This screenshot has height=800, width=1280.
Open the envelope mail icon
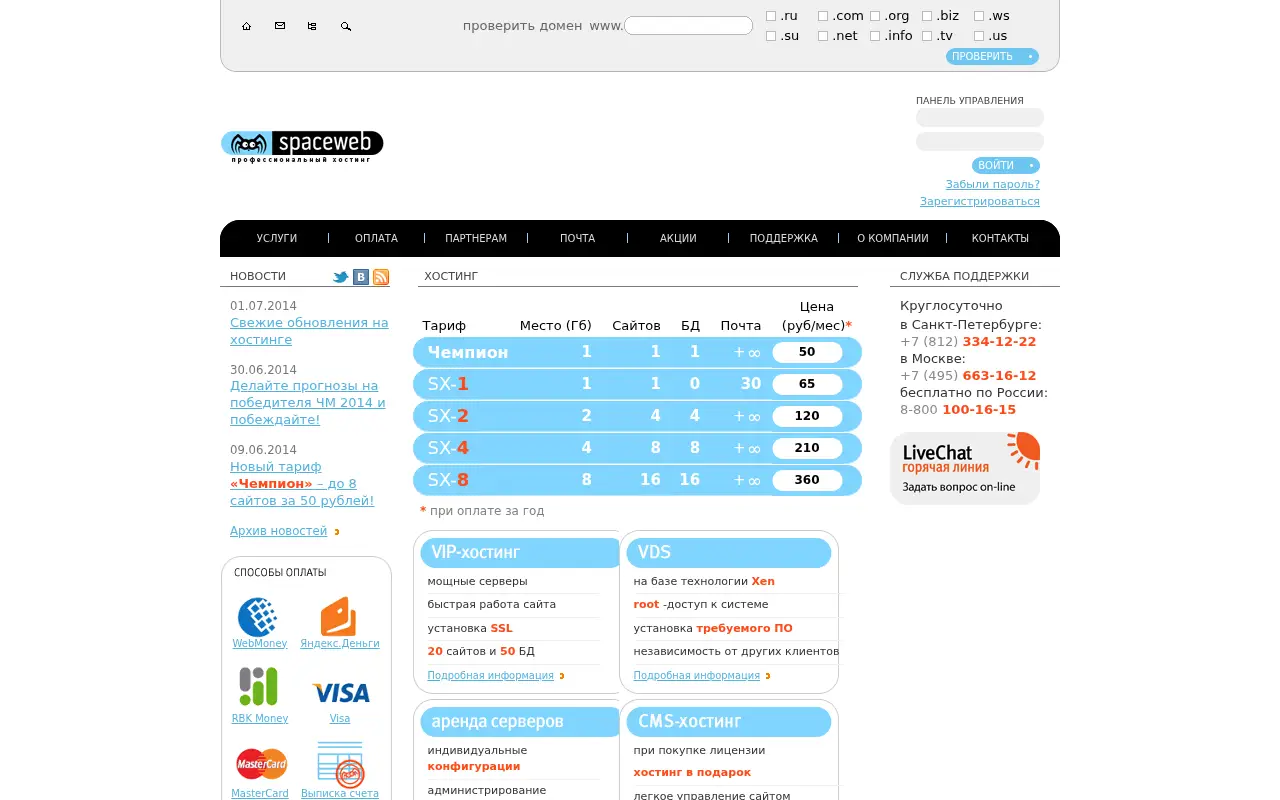280,26
